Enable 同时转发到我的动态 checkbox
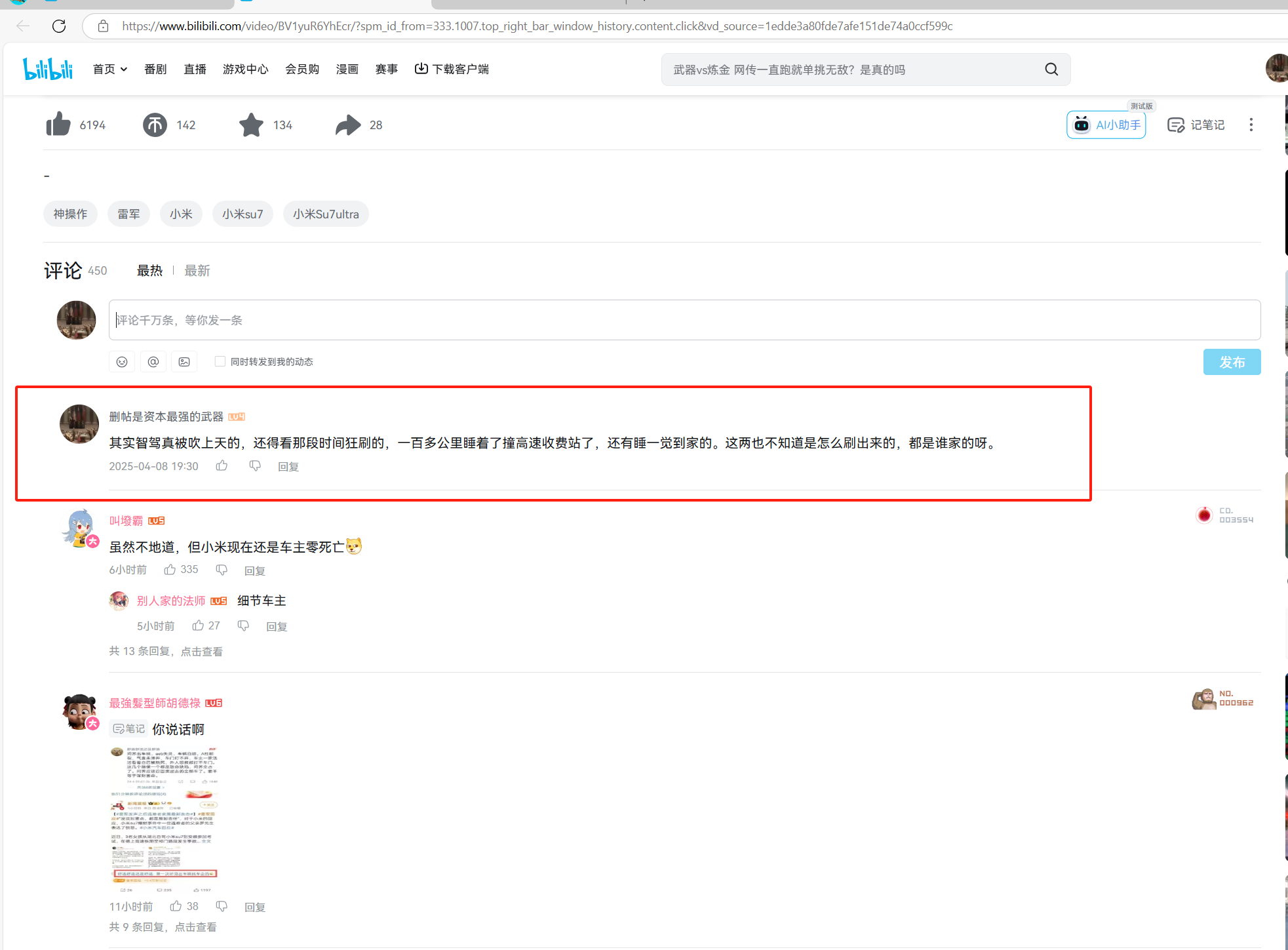The image size is (1288, 950). 220,361
